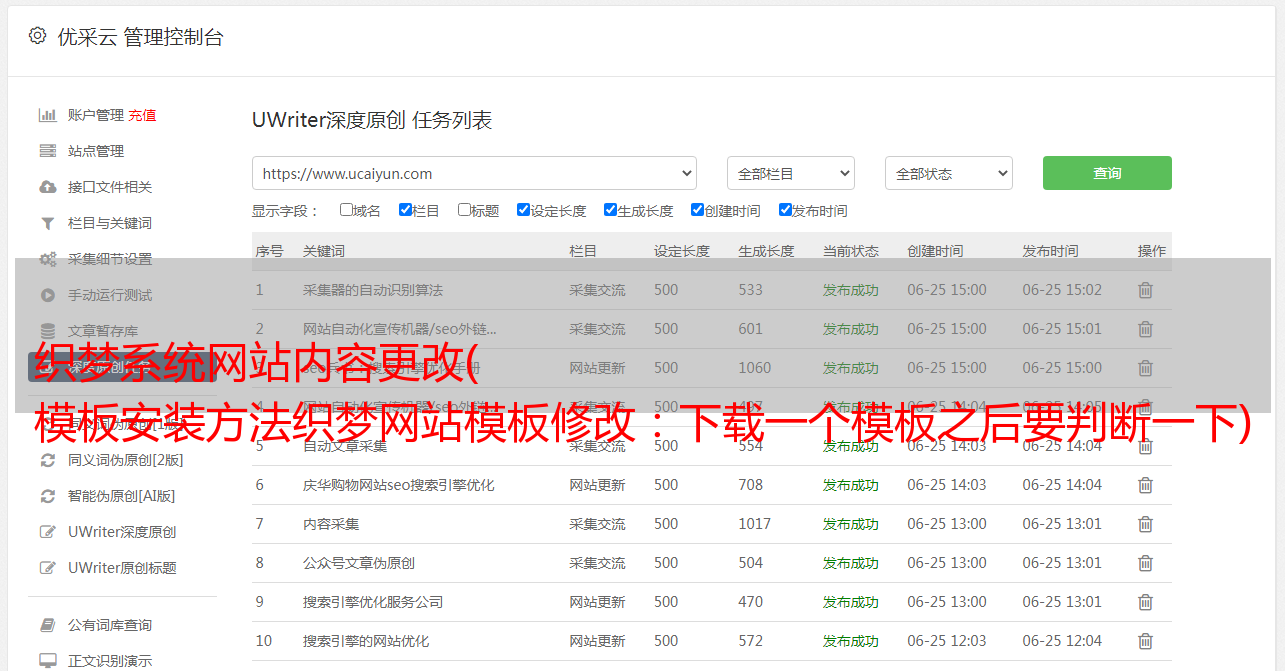Click the keyword 公众号文章伪原创
This screenshot has width=1285, height=671.
coord(359,563)
